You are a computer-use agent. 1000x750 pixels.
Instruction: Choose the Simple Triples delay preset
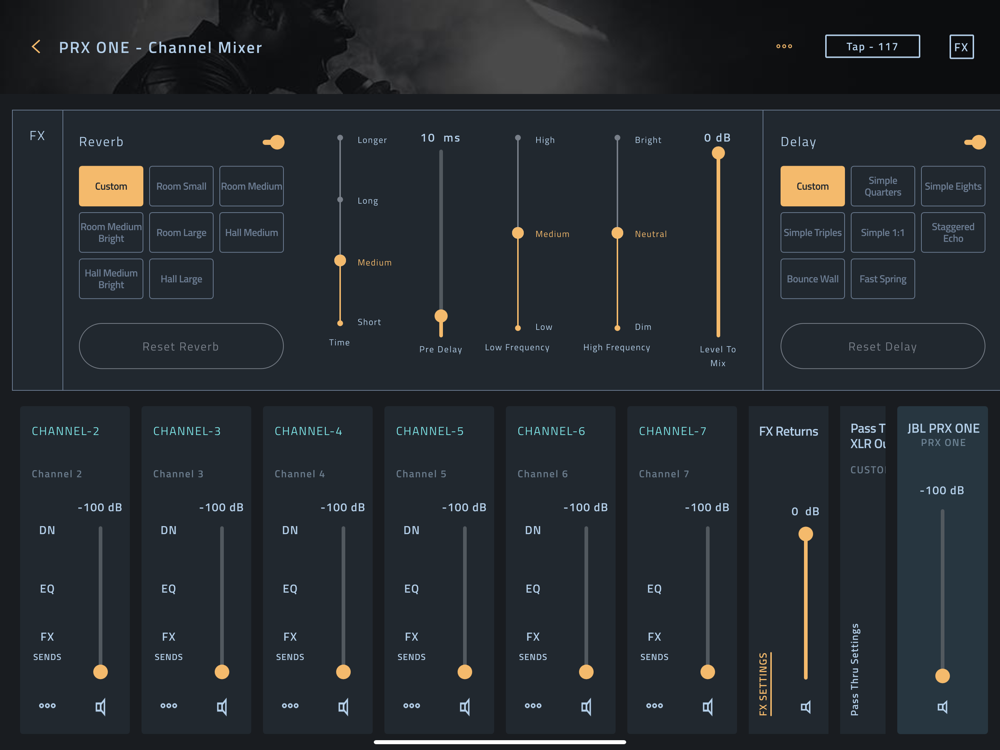click(x=812, y=233)
